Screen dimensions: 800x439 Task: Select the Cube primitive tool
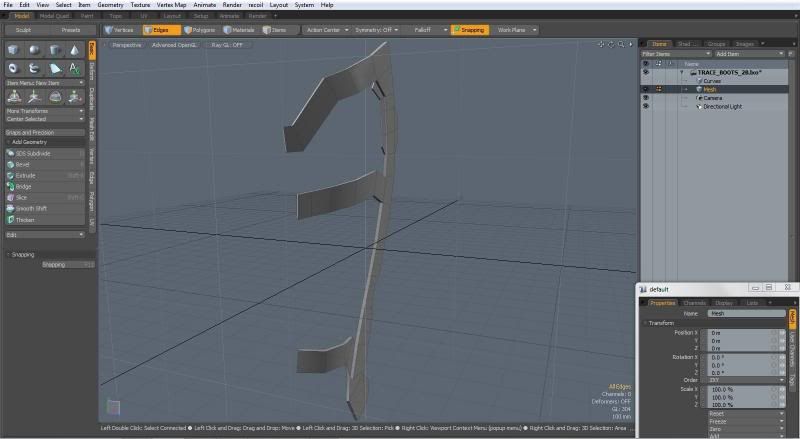14,49
